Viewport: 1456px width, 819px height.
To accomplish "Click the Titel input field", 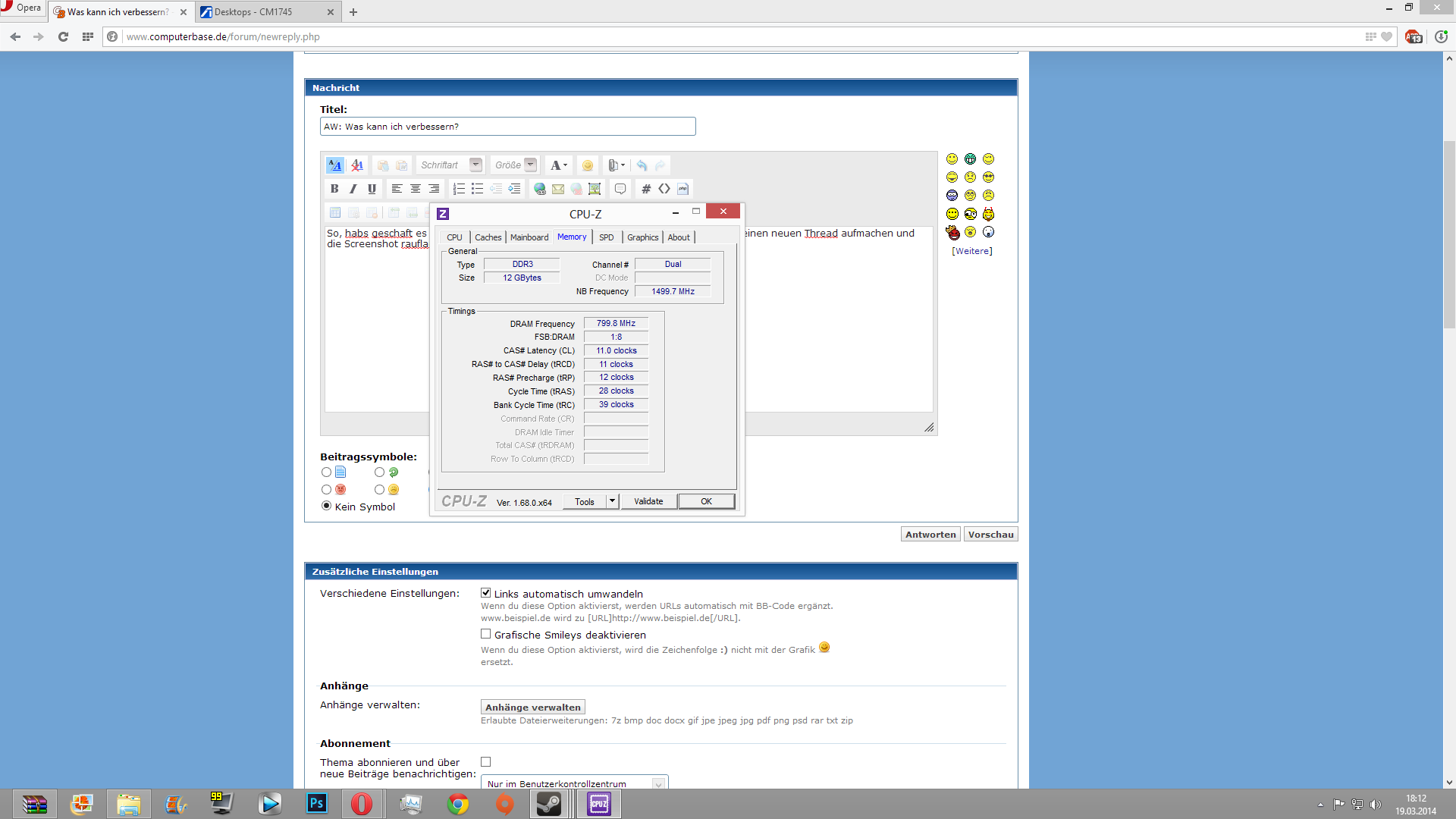I will point(507,127).
